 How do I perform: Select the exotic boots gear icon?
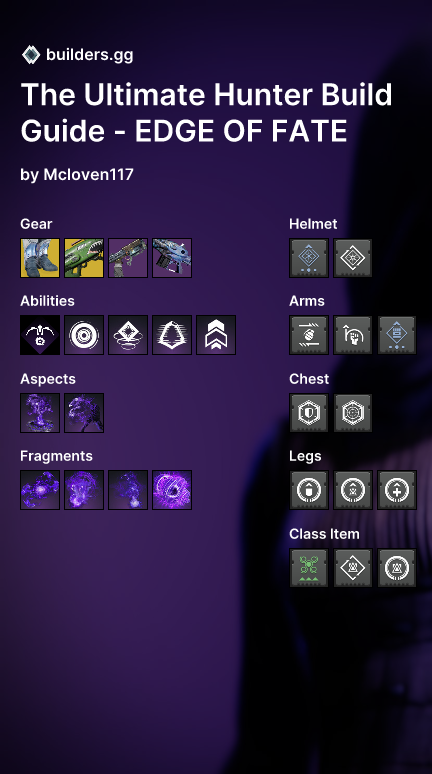pyautogui.click(x=40, y=258)
